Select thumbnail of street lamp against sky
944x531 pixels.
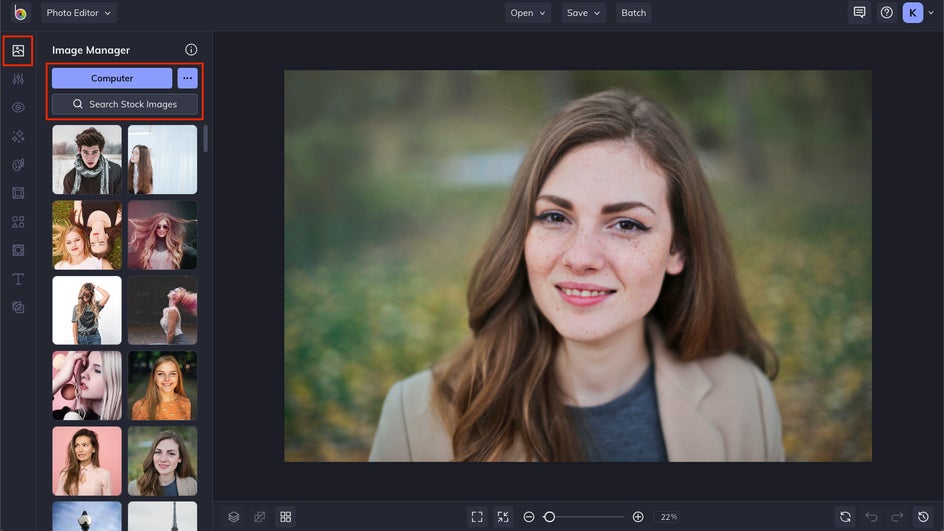[x=87, y=517]
